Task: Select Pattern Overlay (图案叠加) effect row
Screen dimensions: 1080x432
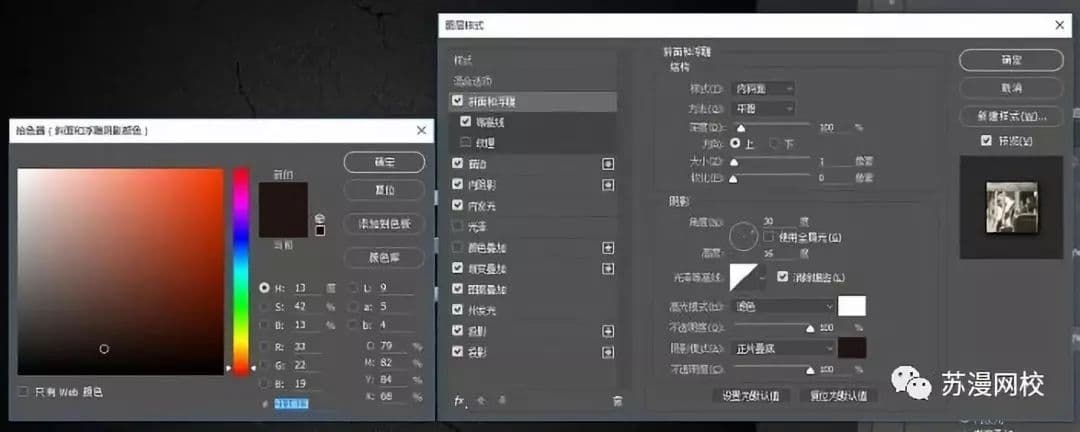Action: coord(532,289)
